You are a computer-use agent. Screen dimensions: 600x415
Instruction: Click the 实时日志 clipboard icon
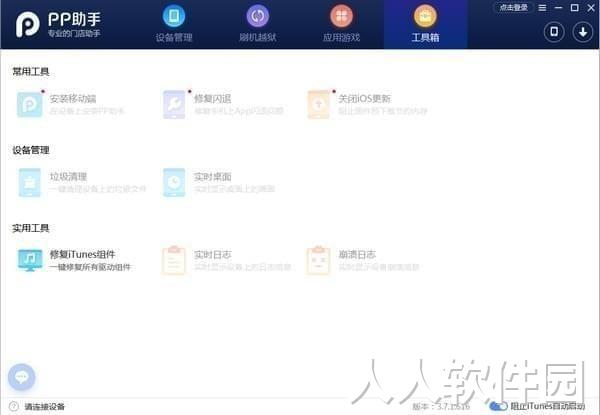(174, 260)
